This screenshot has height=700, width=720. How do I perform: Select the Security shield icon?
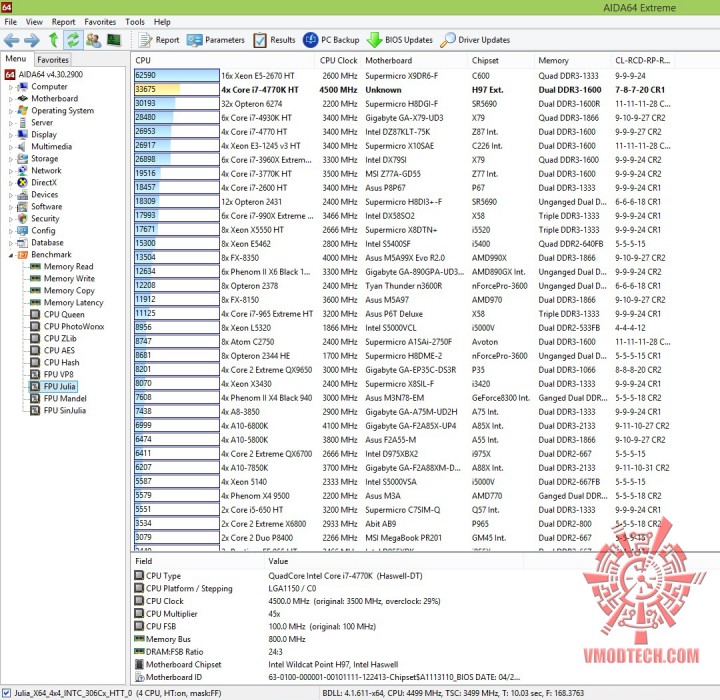tap(22, 218)
